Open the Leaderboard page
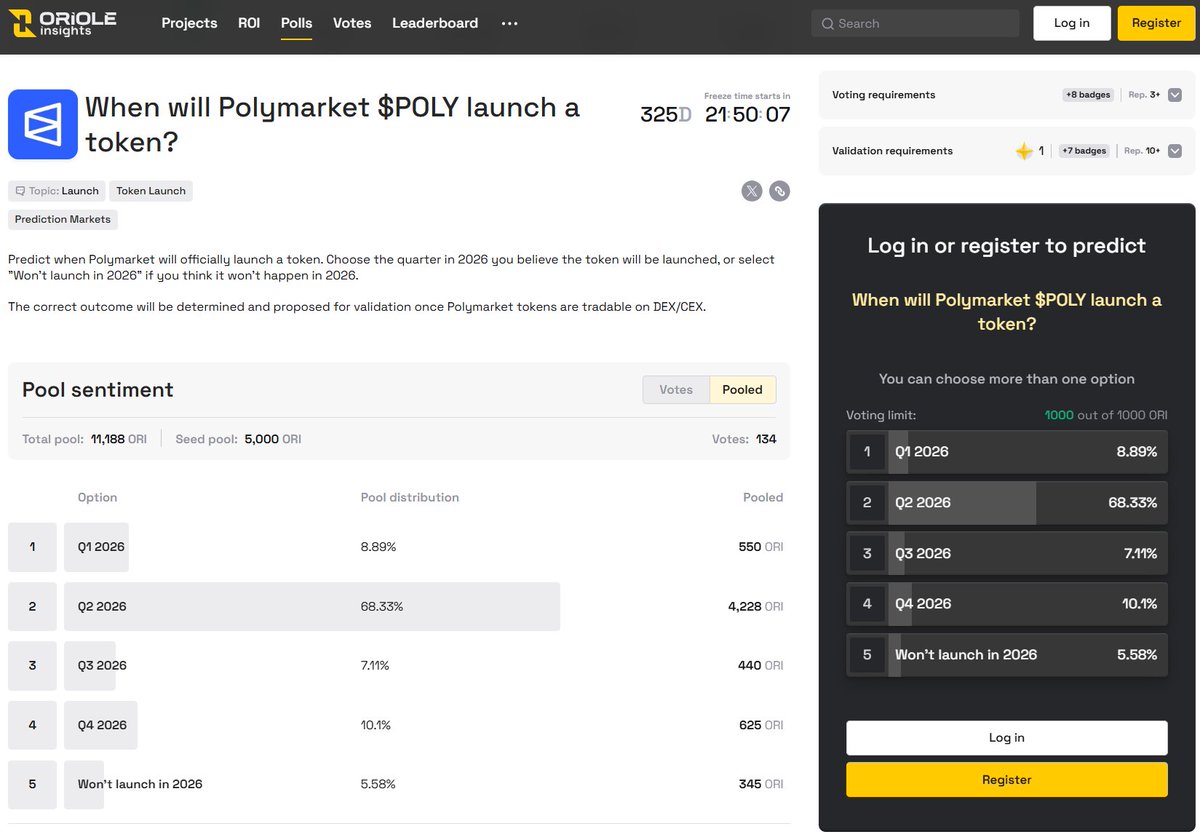 pos(435,23)
